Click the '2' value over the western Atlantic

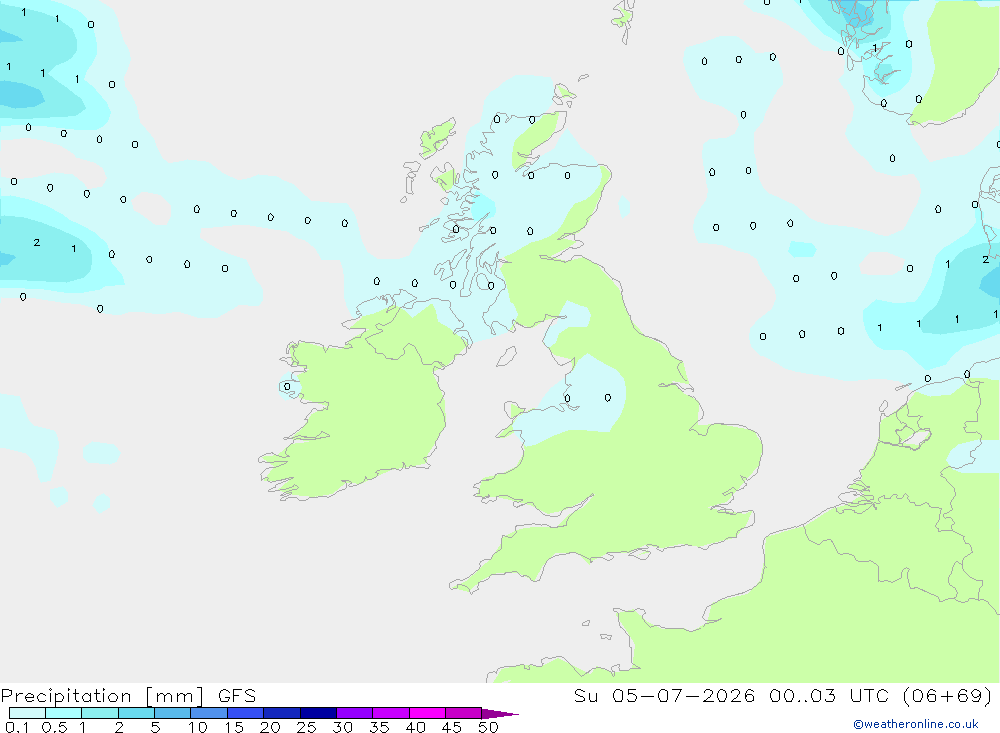click(37, 242)
